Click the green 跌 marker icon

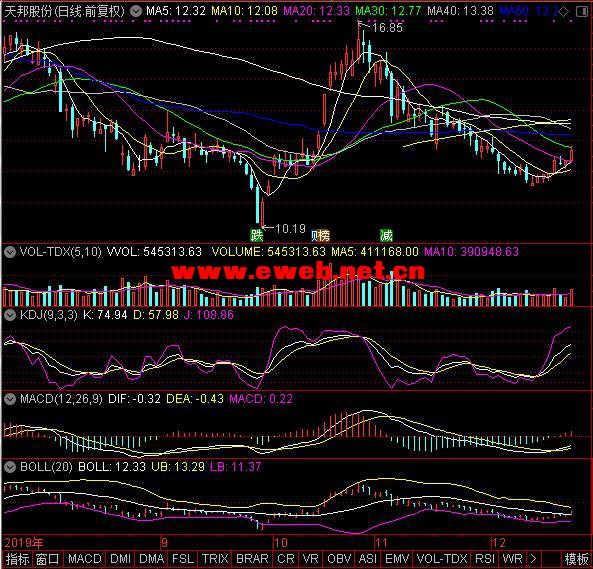click(256, 236)
